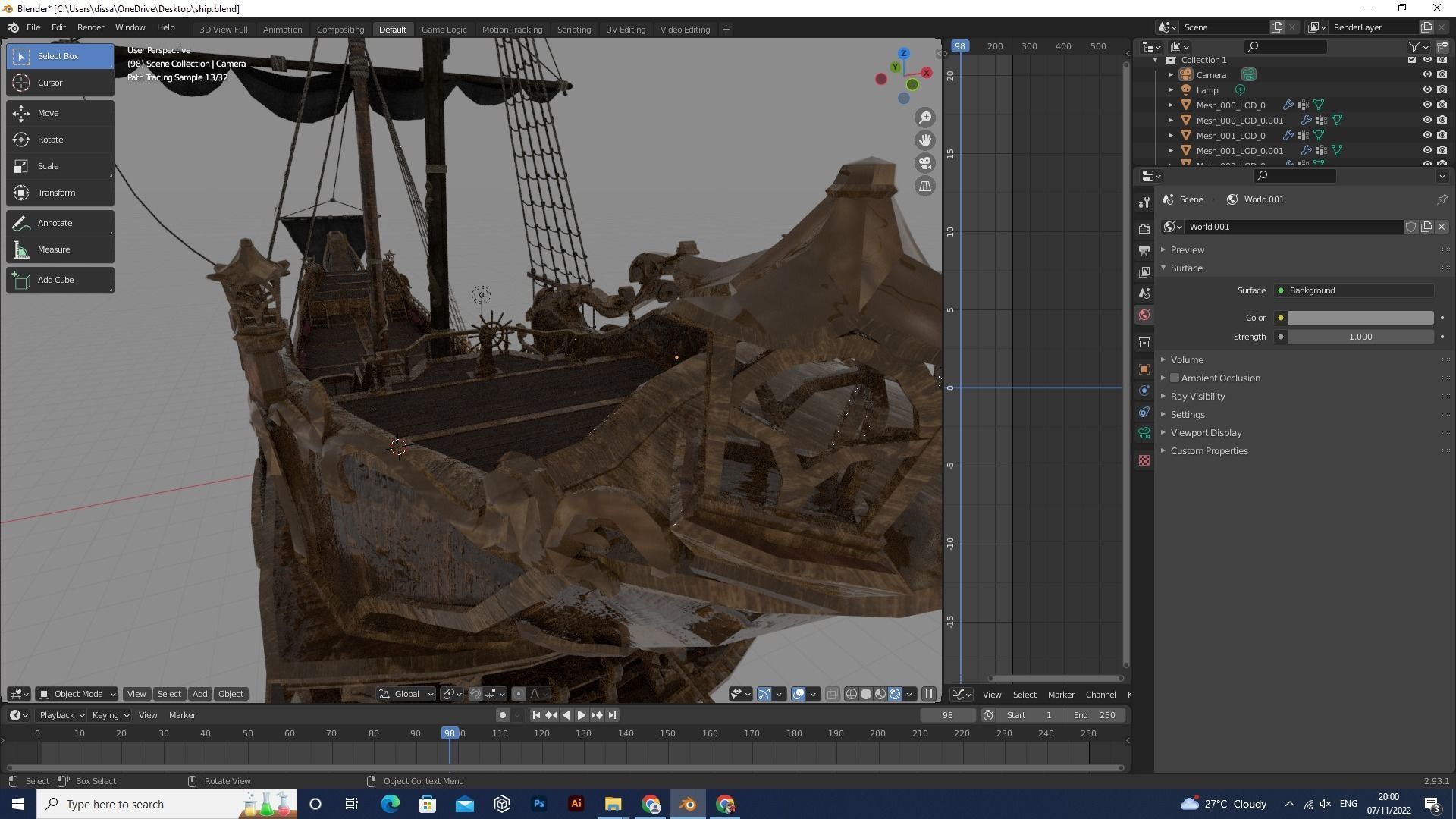
Task: Click the fake user shield for World.001
Action: [1410, 227]
